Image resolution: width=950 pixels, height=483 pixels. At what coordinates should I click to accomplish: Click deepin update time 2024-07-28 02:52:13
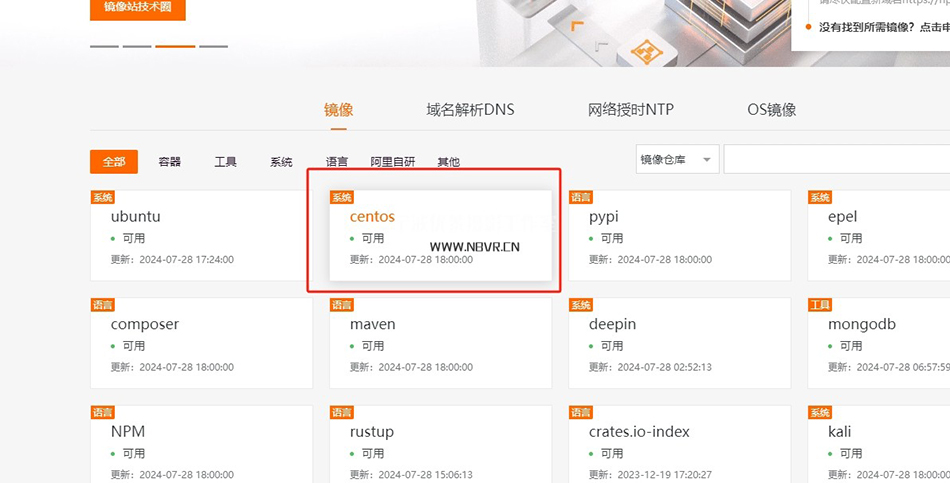(665, 367)
